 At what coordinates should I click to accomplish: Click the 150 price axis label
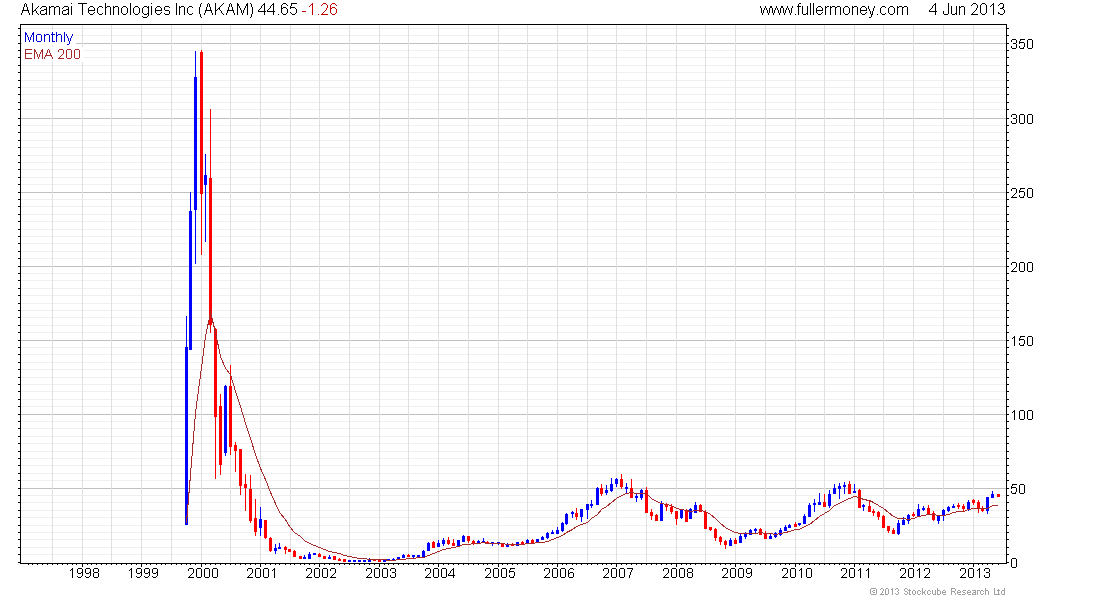click(1021, 341)
